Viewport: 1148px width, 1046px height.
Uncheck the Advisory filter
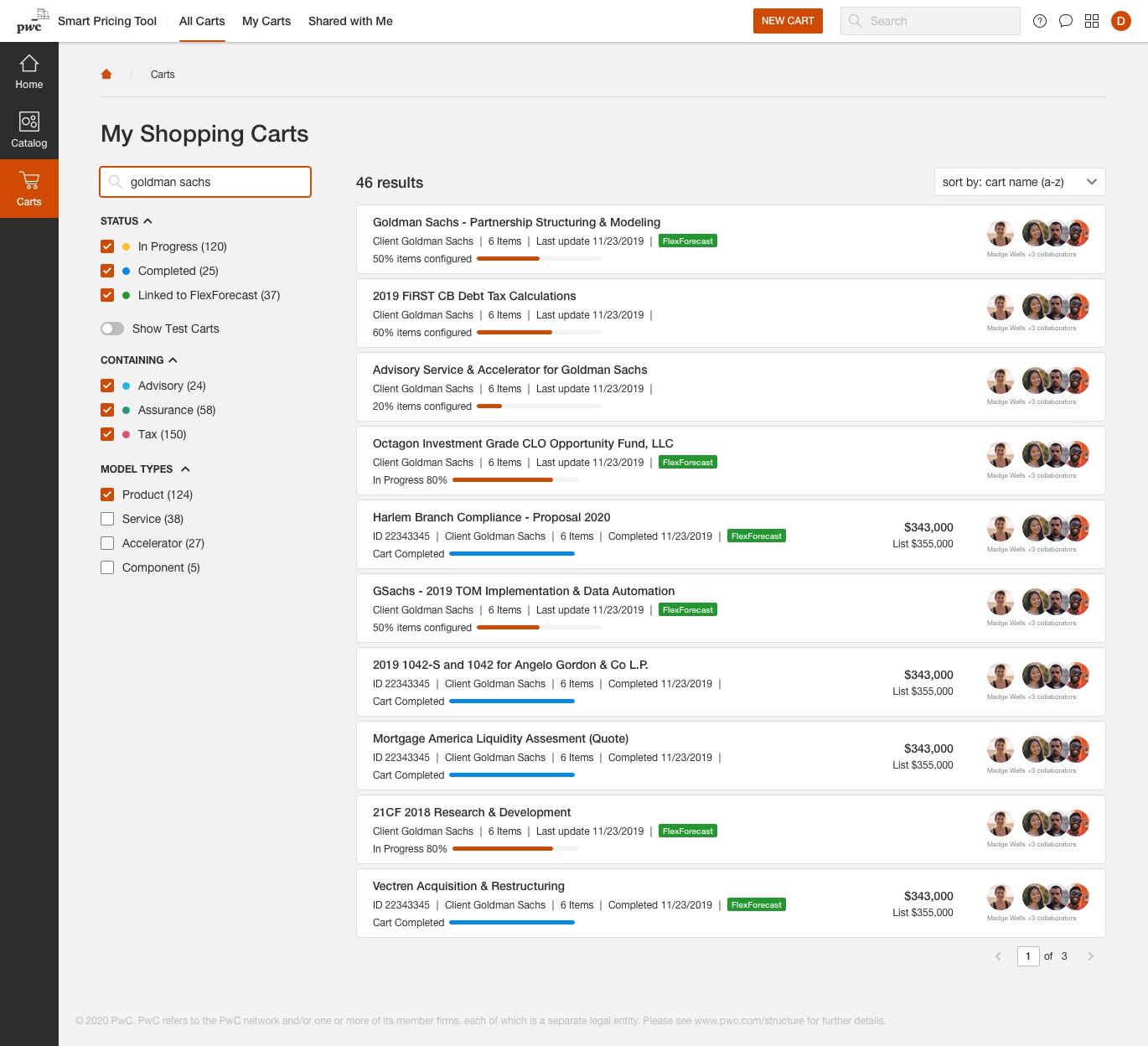[x=107, y=386]
